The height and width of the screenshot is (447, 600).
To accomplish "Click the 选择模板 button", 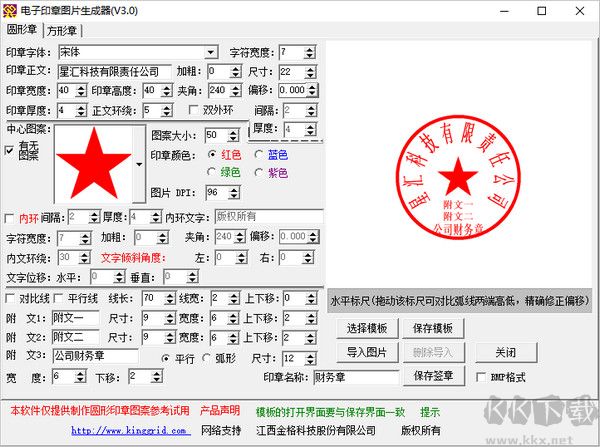I will pos(367,328).
